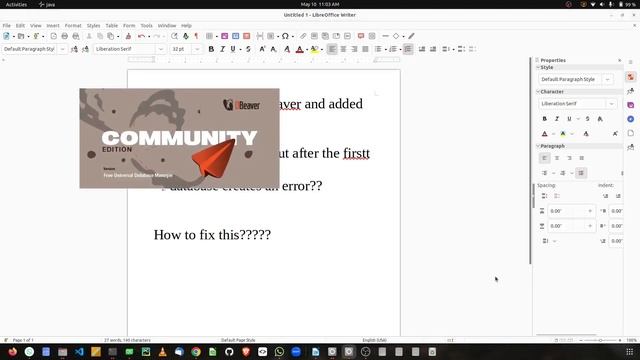This screenshot has width=640, height=360.
Task: Toggle Formatting Marks pilcrow icon
Action: pos(196,36)
